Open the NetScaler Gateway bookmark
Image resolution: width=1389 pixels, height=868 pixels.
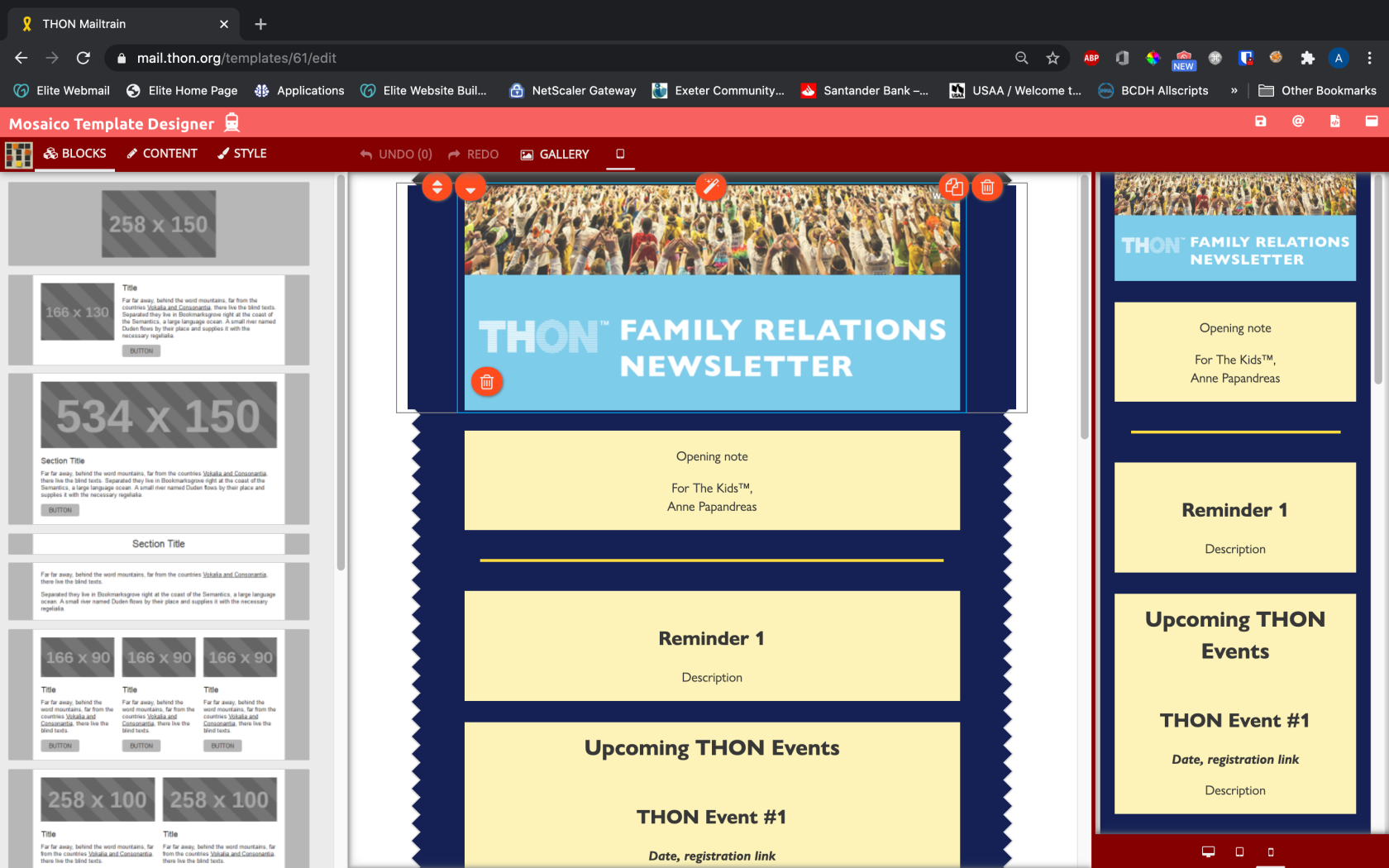point(573,91)
